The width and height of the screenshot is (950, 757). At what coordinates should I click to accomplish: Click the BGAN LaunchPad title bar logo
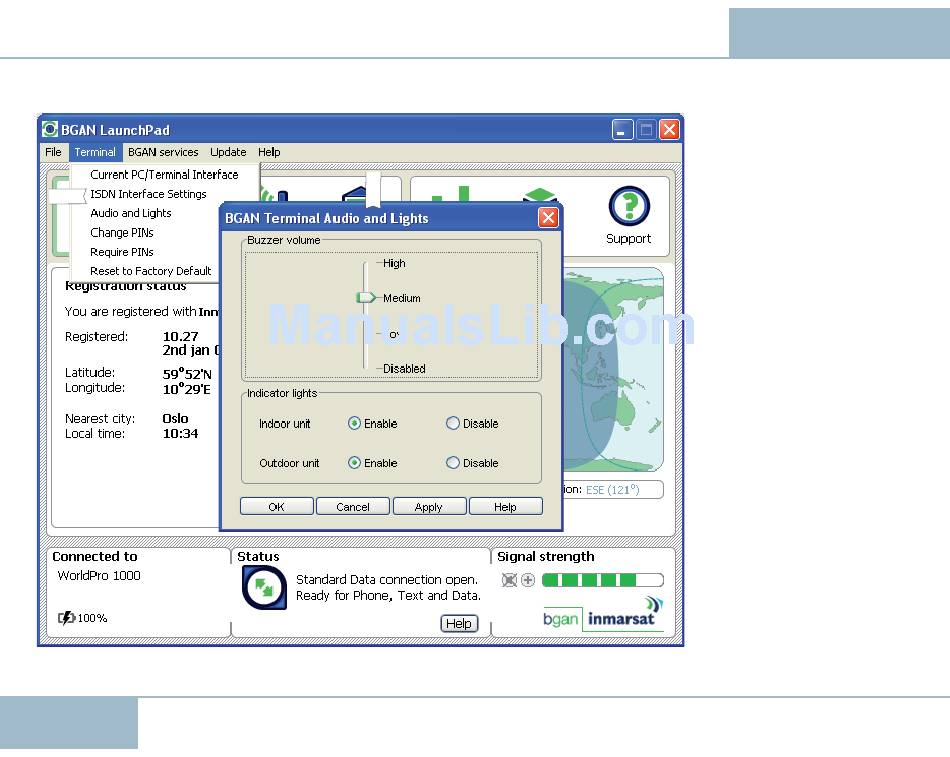pos(50,130)
